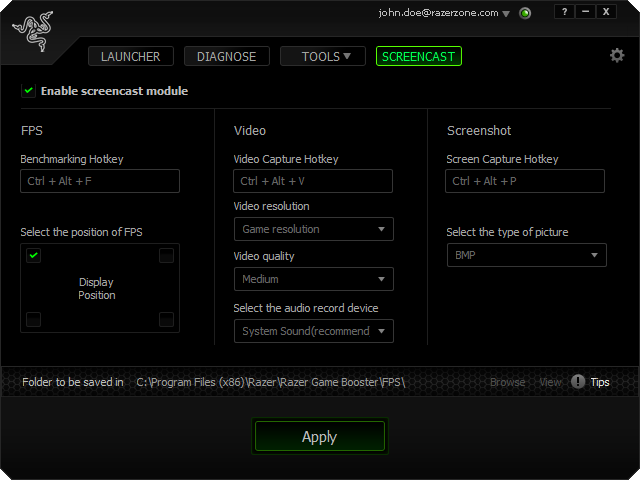Click the 'Folder to be saved in' label
The width and height of the screenshot is (640, 480).
pyautogui.click(x=73, y=382)
